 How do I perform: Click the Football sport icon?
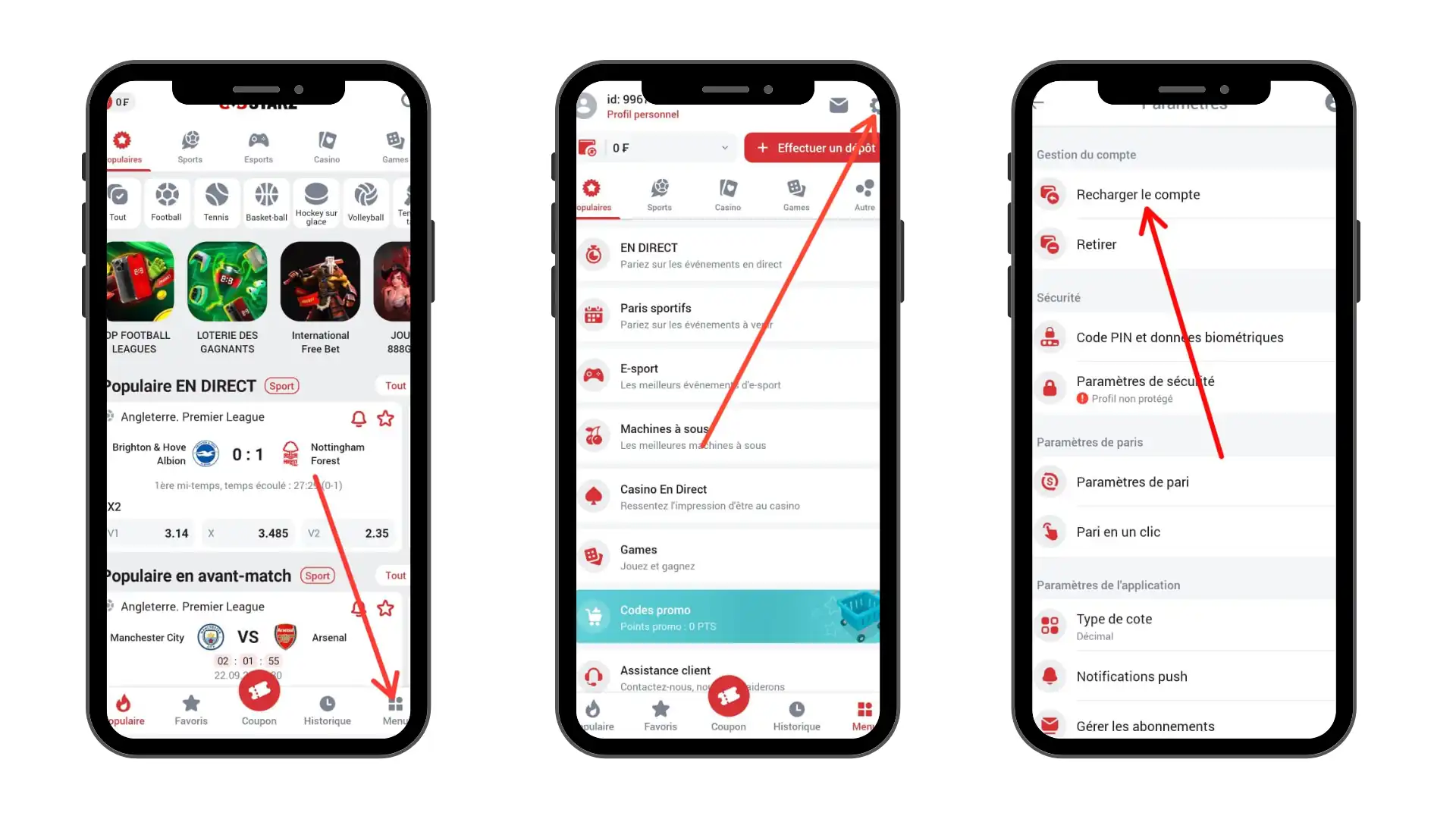(x=166, y=197)
